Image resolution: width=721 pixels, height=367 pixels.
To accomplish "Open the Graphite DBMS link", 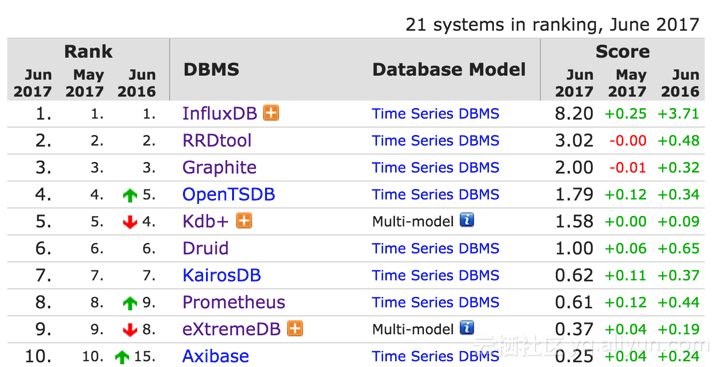I will (219, 168).
